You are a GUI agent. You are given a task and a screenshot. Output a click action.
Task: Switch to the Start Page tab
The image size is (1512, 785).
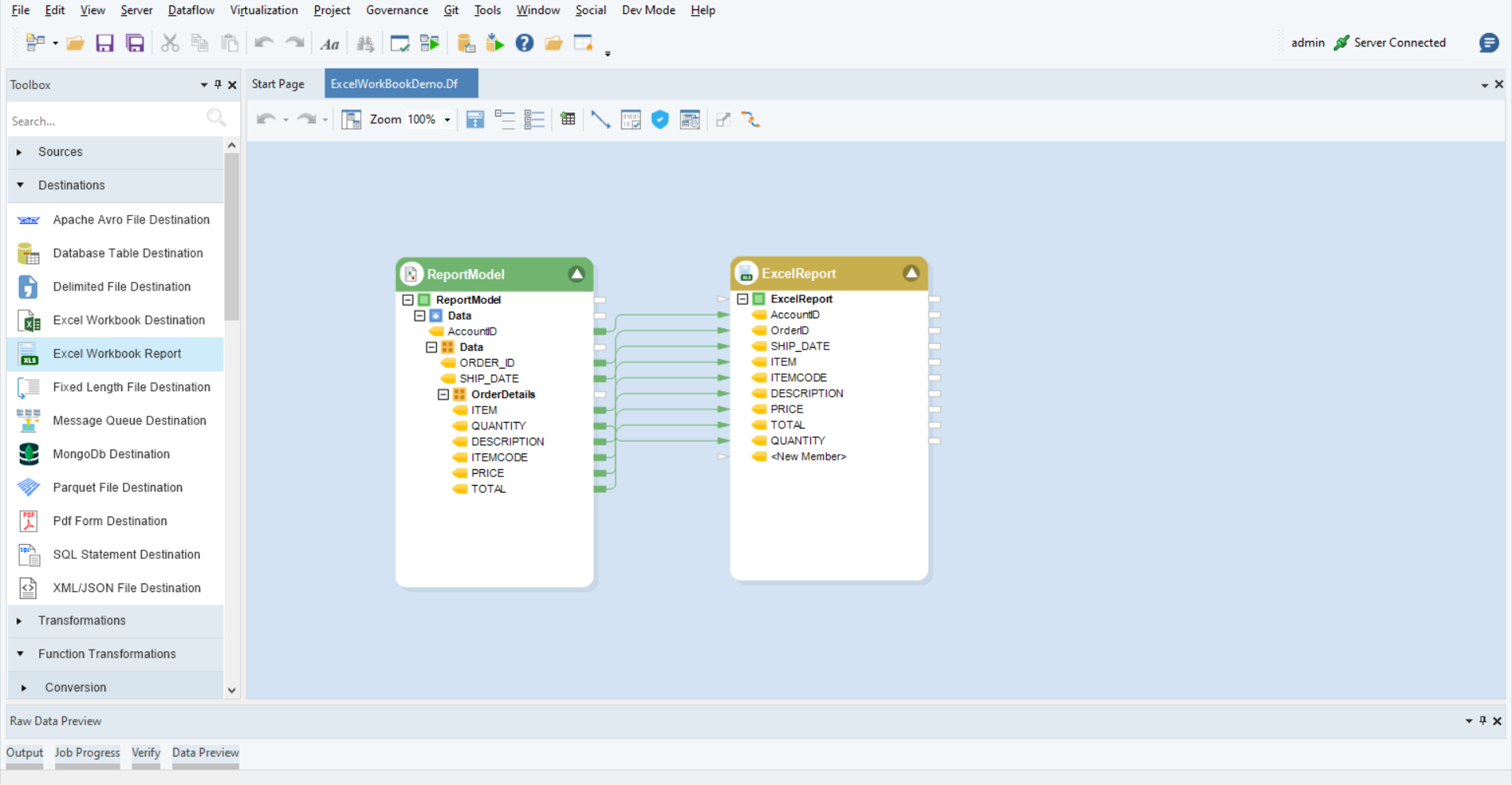coord(278,84)
